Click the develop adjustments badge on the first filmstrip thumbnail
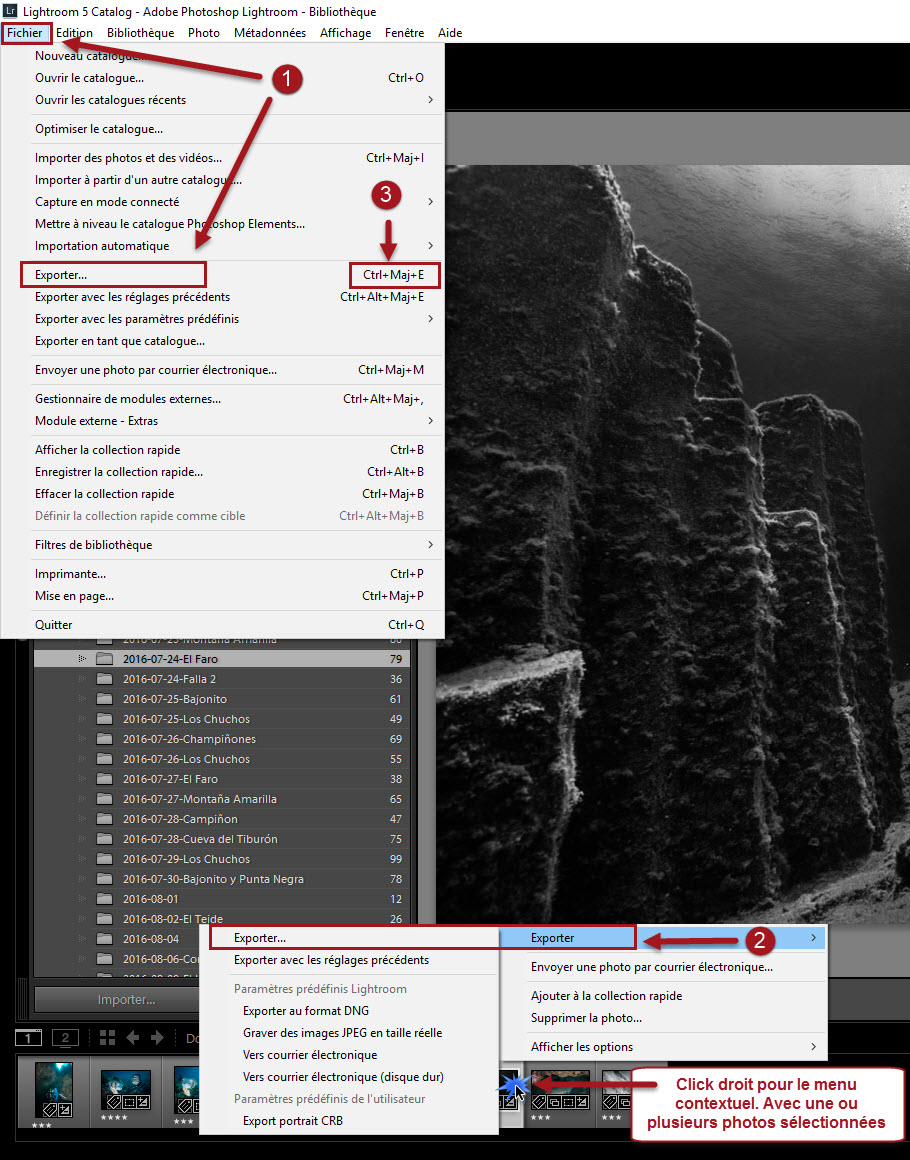910x1160 pixels. pos(64,1109)
